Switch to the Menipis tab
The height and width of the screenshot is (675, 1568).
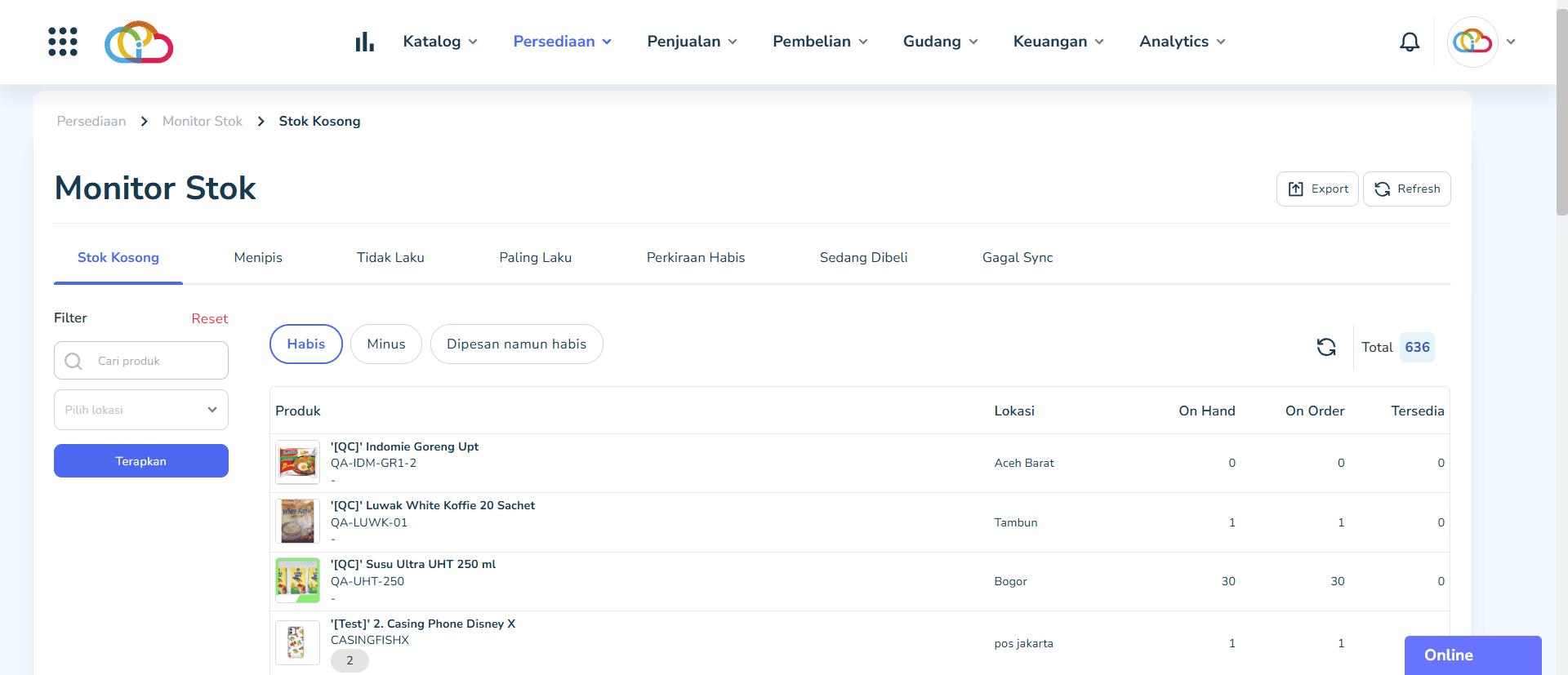pos(258,258)
